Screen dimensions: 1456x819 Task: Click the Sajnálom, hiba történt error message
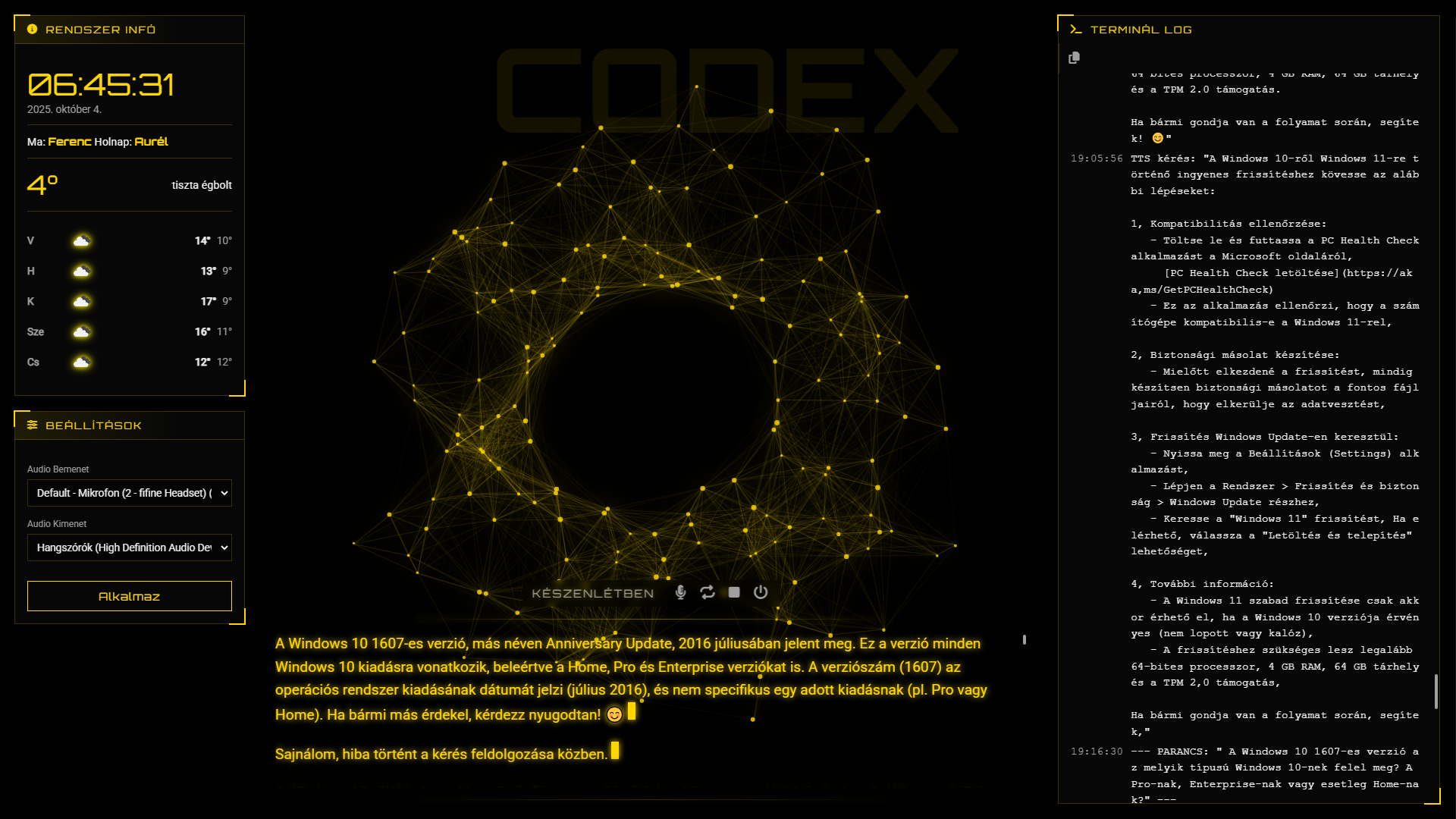(x=441, y=754)
